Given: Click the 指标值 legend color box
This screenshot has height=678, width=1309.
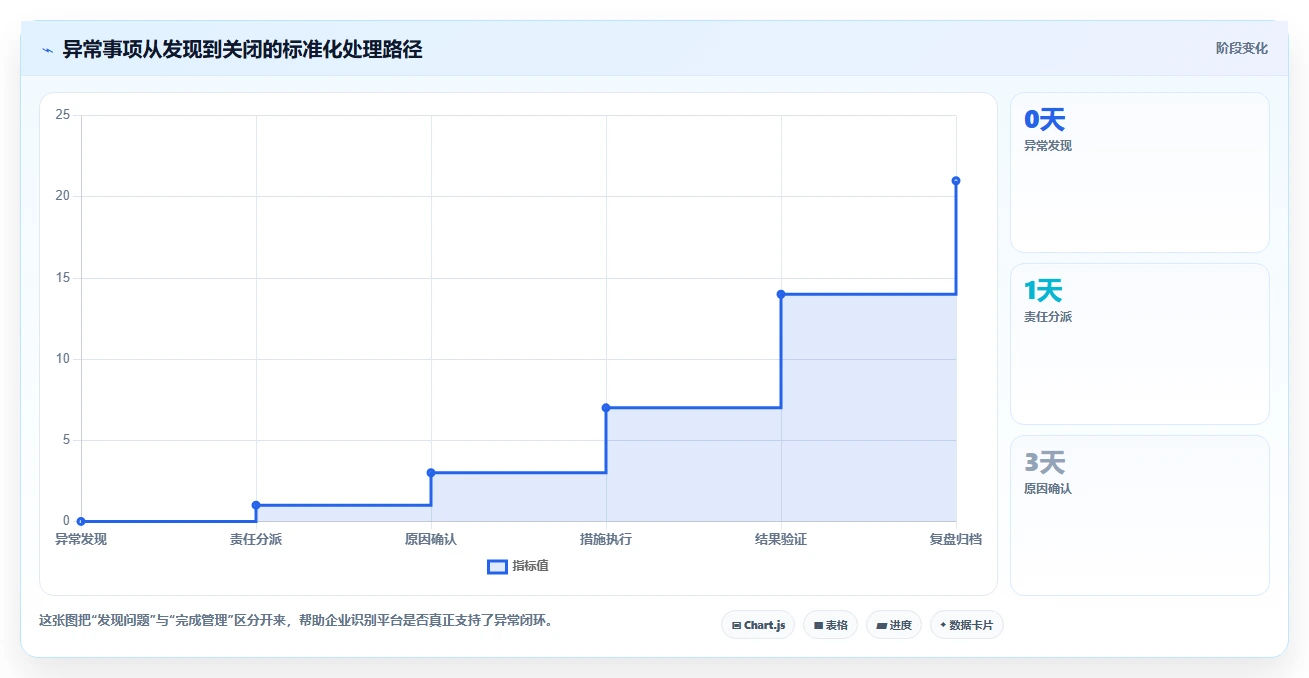Looking at the screenshot, I should click(x=497, y=566).
